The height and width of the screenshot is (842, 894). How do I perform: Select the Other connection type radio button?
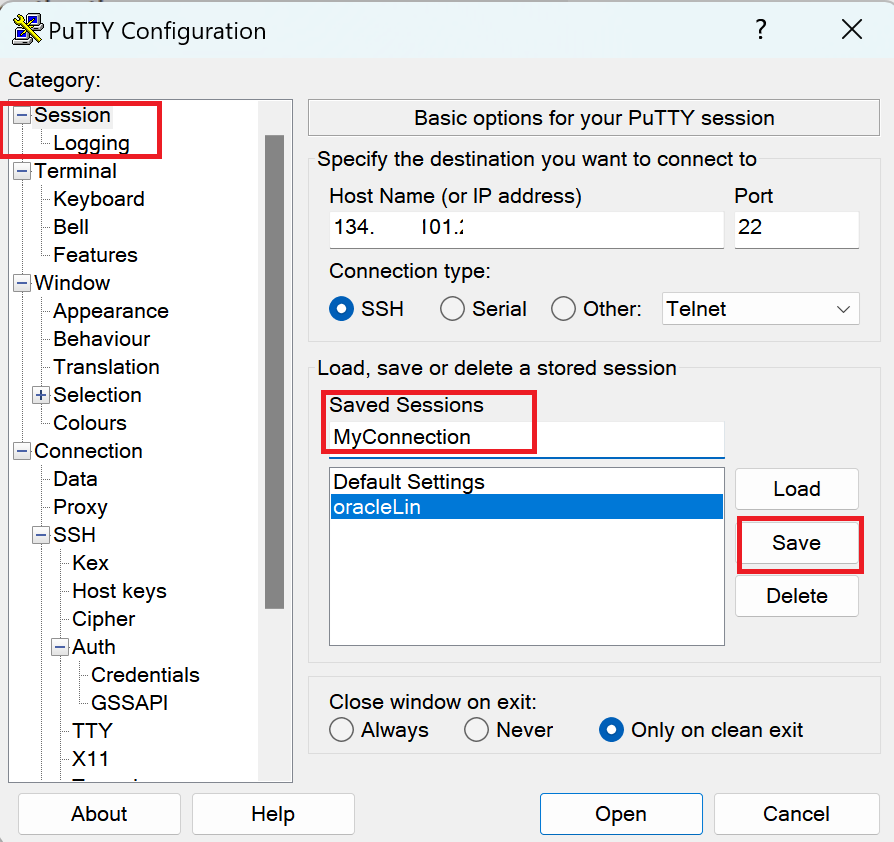pyautogui.click(x=563, y=309)
